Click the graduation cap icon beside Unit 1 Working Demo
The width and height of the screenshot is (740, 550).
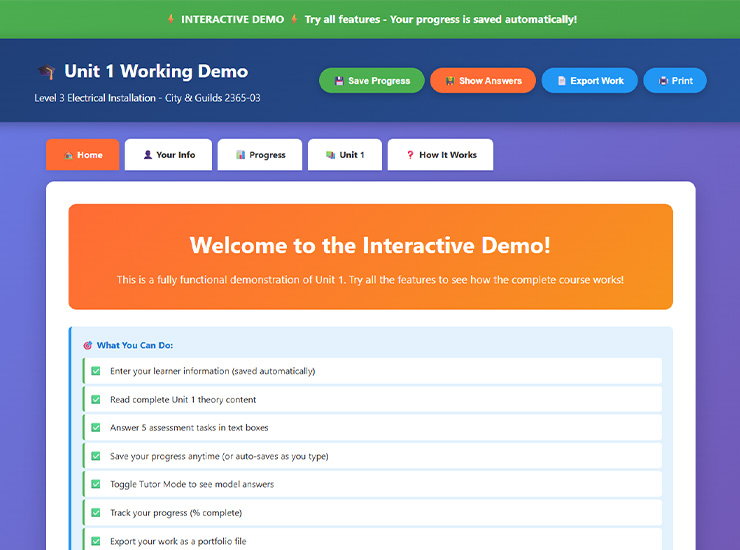click(46, 72)
